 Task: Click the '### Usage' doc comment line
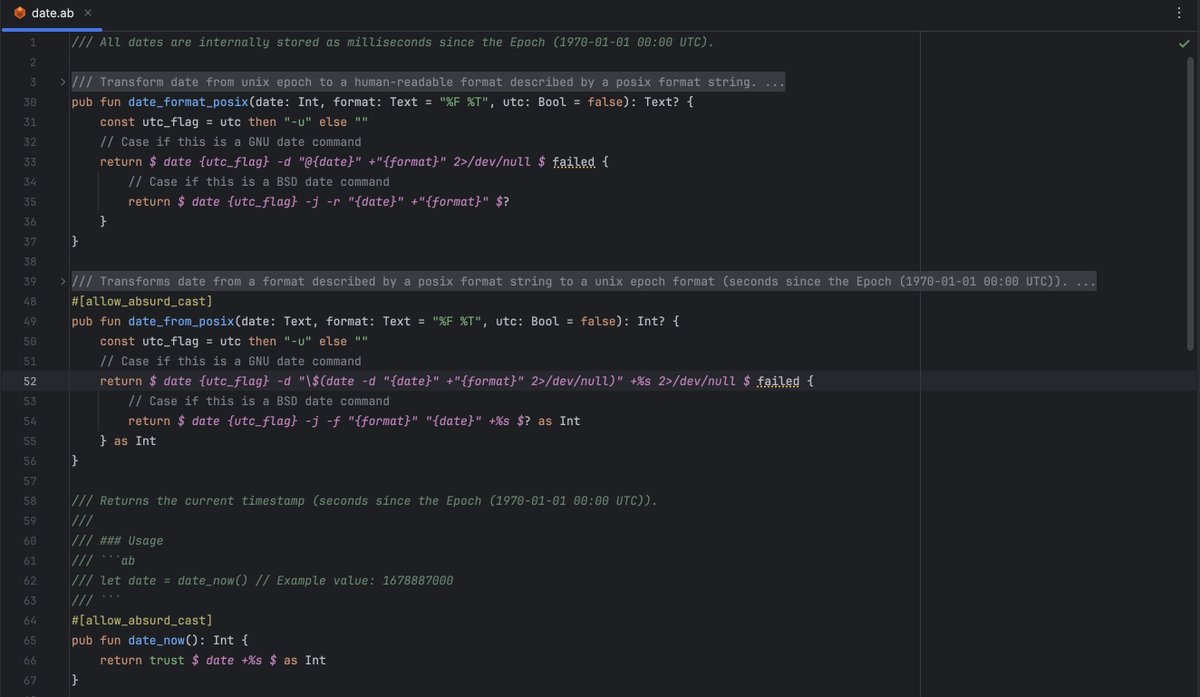coord(117,541)
